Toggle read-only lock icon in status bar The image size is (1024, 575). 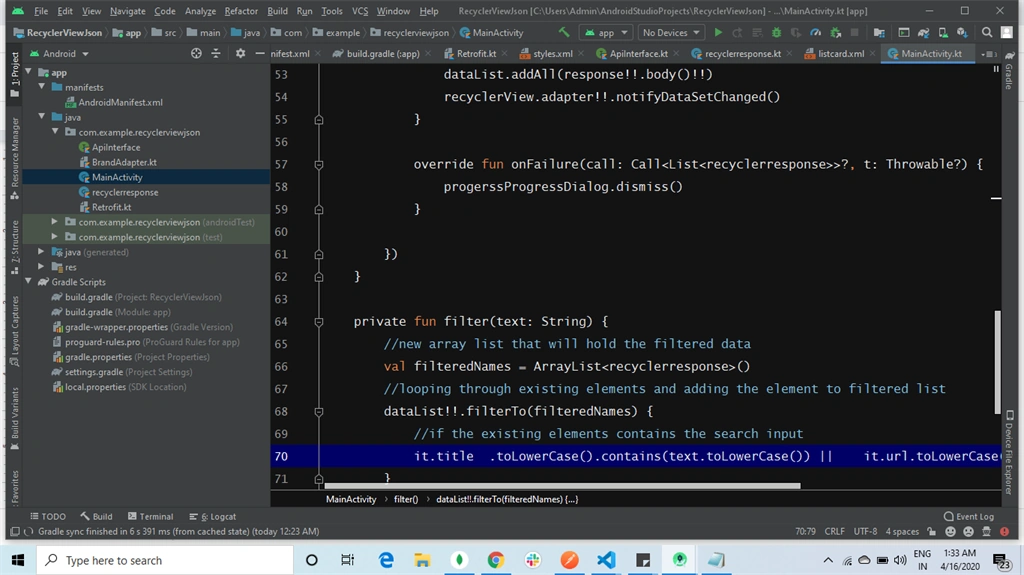tap(932, 531)
